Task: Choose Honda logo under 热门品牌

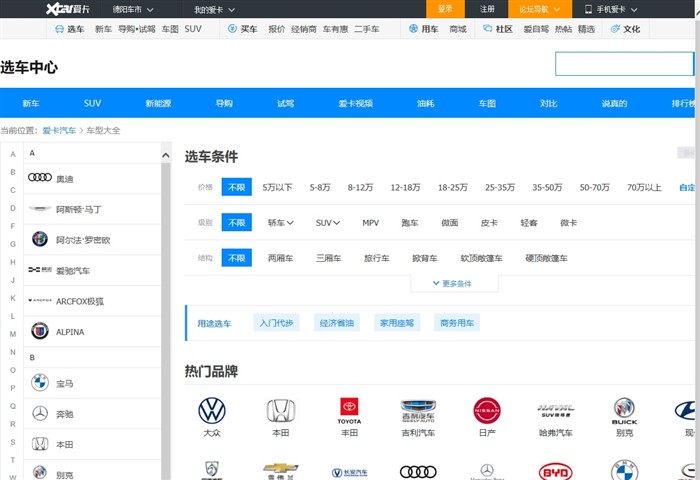Action: click(x=281, y=411)
